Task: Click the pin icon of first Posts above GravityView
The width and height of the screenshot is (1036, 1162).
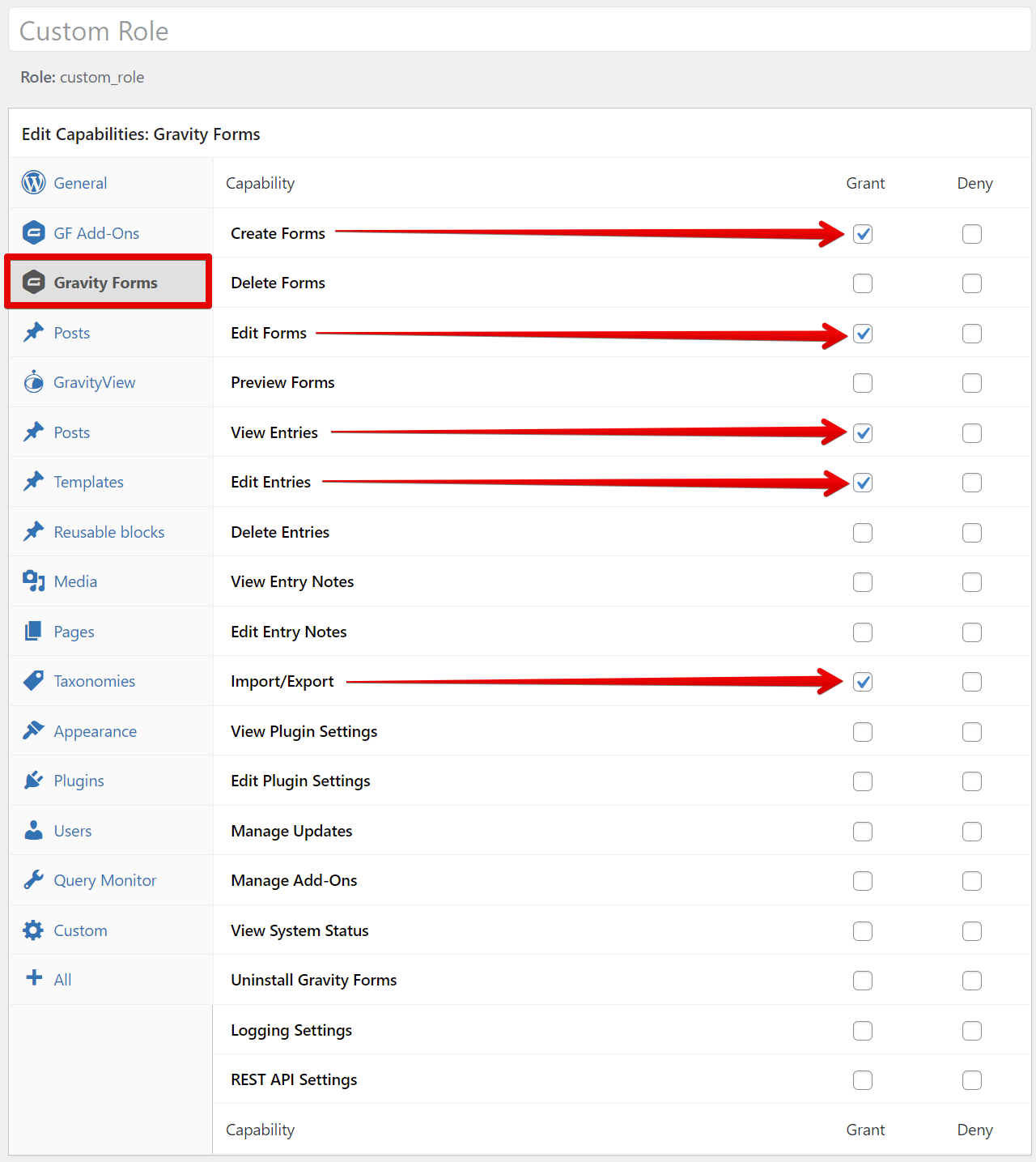Action: [33, 333]
